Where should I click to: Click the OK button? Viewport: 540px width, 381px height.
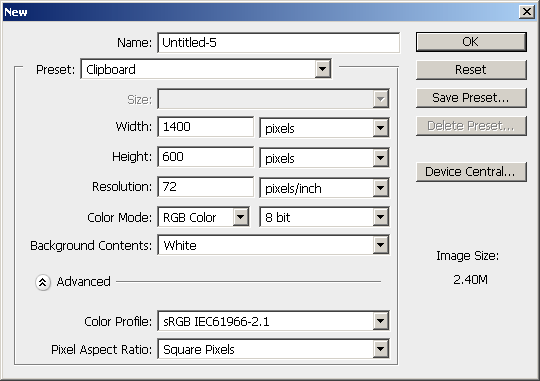pyautogui.click(x=471, y=42)
